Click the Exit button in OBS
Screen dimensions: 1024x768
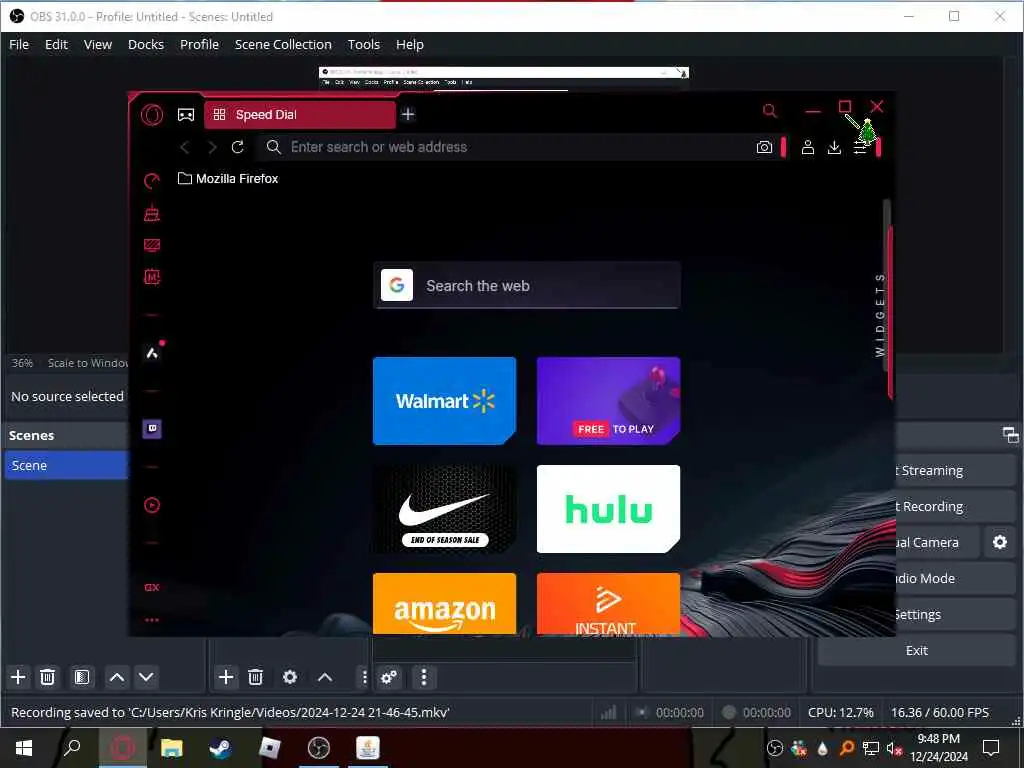pos(916,650)
